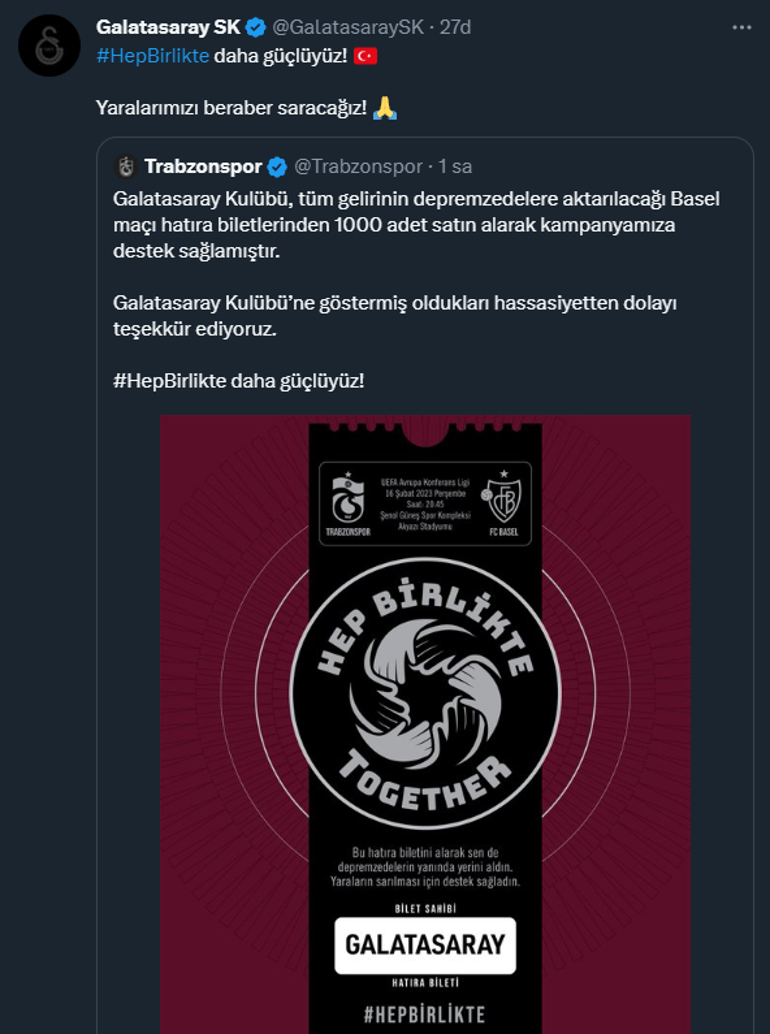Follow the blue #HepBirlikte hashtag
This screenshot has height=1034, width=770.
153,56
